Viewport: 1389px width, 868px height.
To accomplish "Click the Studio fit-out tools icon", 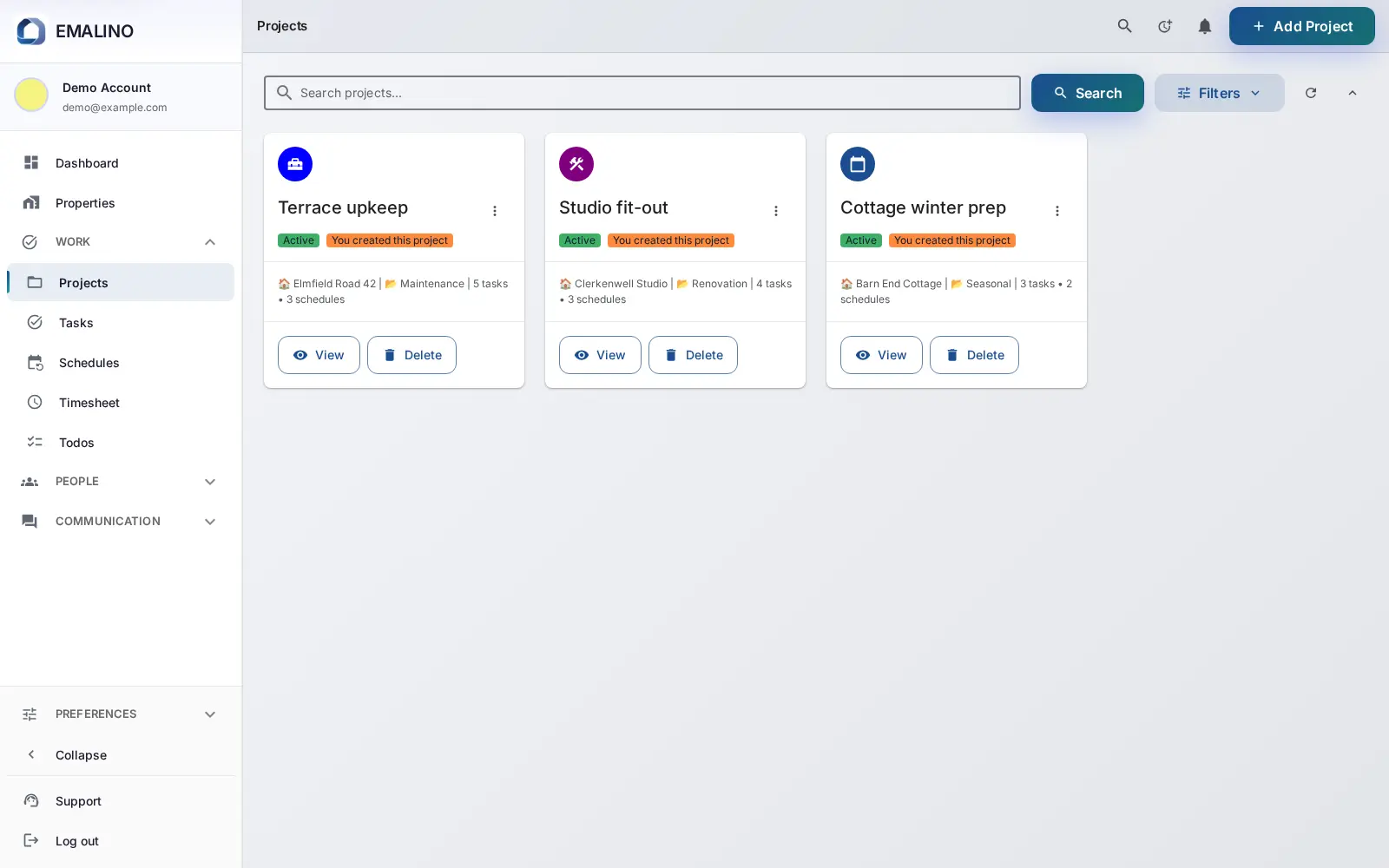I will tap(576, 164).
